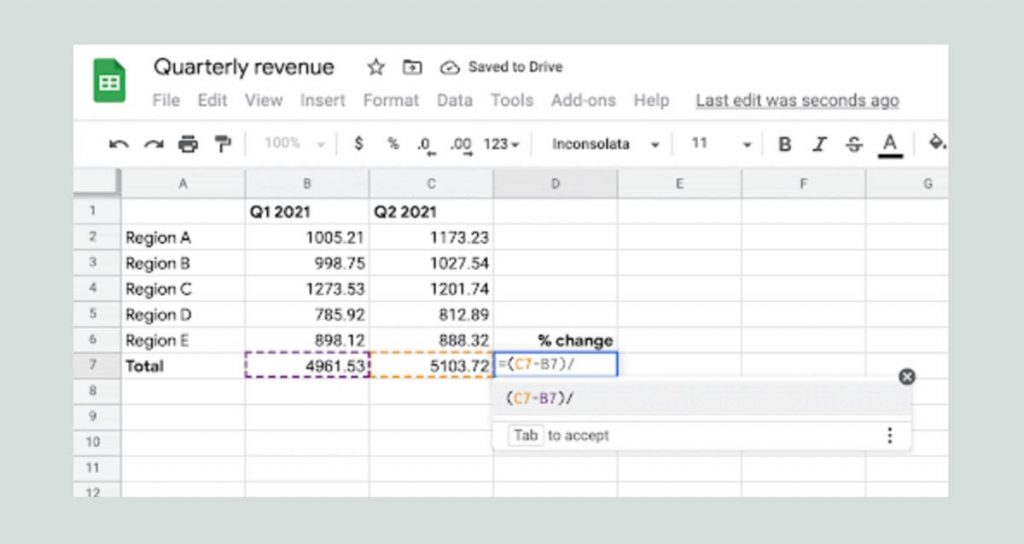
Task: Click the move to folder icon
Action: tap(411, 67)
